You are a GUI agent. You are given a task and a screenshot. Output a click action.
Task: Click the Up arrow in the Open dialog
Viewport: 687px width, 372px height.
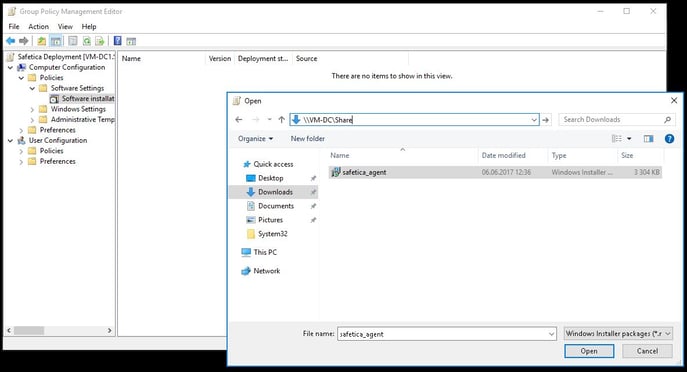coord(282,120)
